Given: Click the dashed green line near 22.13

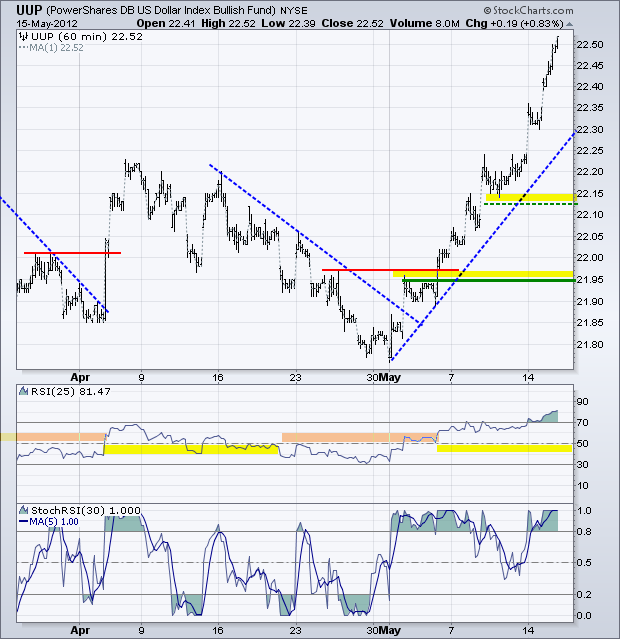Looking at the screenshot, I should (x=531, y=203).
